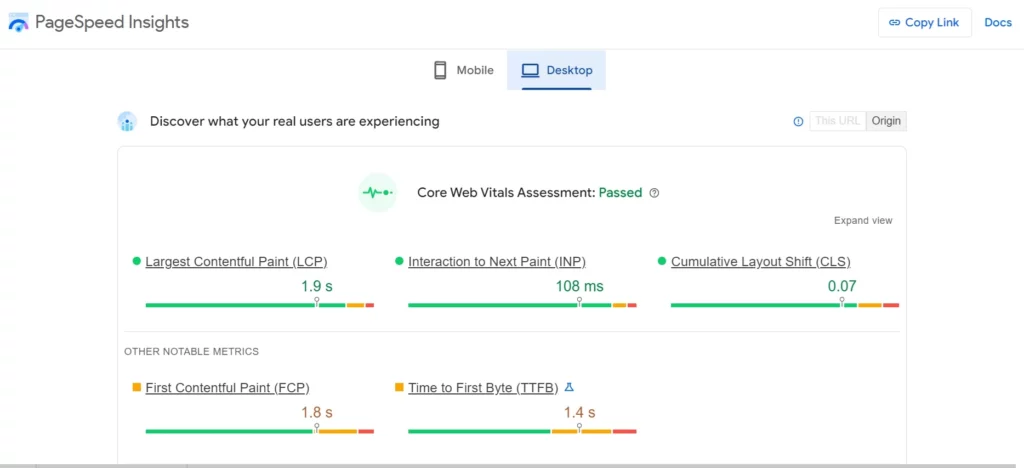Viewport: 1024px width, 468px height.
Task: Click the 1.4 s TTFB value
Action: pos(579,413)
